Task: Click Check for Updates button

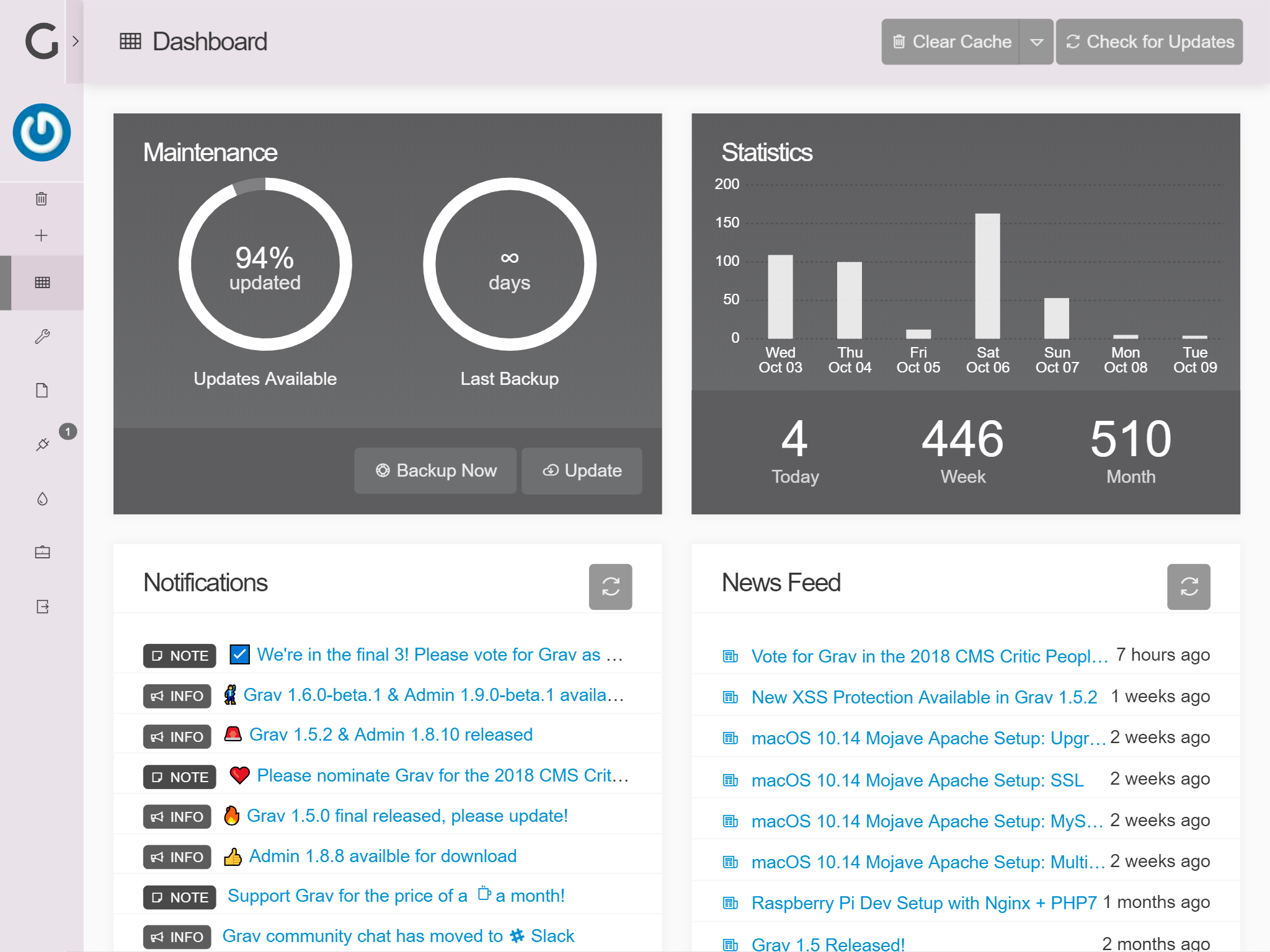Action: tap(1149, 42)
